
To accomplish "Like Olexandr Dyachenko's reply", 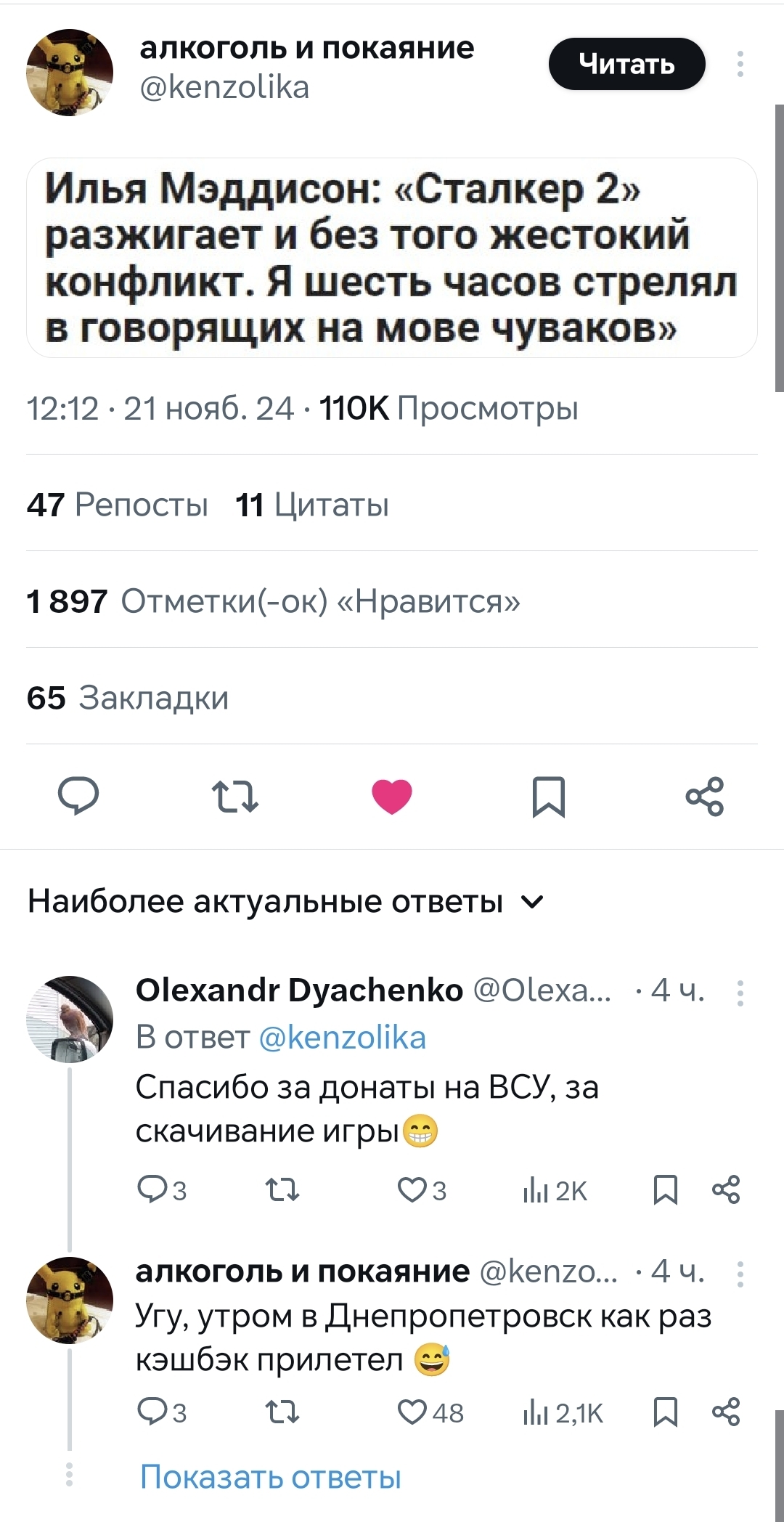I will (412, 1189).
